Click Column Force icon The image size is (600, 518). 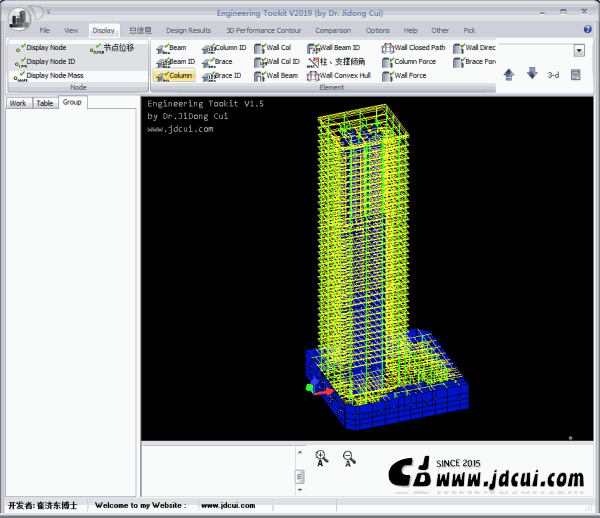[x=388, y=62]
